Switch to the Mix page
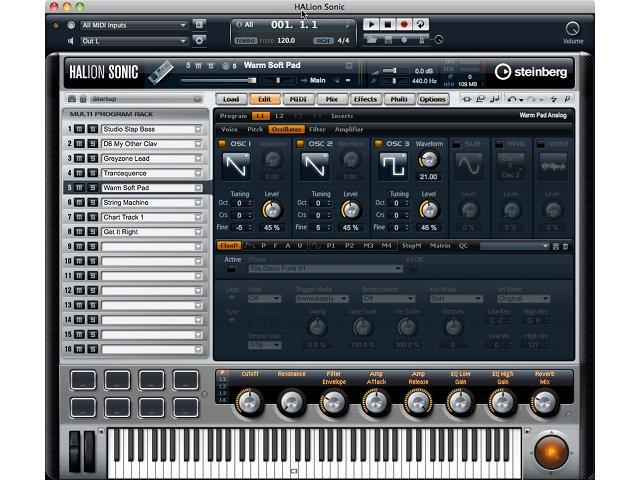Image resolution: width=640 pixels, height=480 pixels. (331, 99)
